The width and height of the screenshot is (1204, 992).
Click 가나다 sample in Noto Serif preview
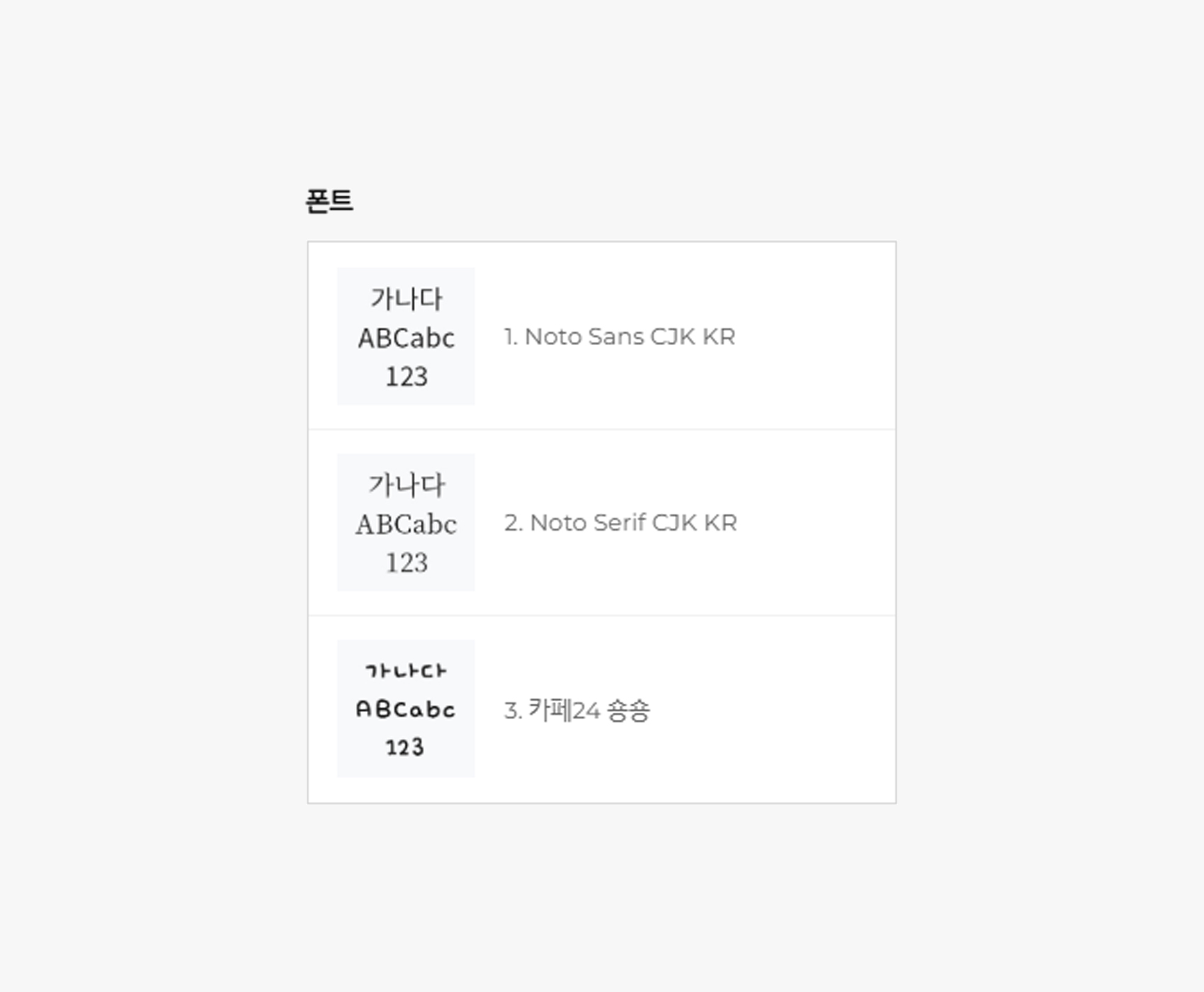407,485
